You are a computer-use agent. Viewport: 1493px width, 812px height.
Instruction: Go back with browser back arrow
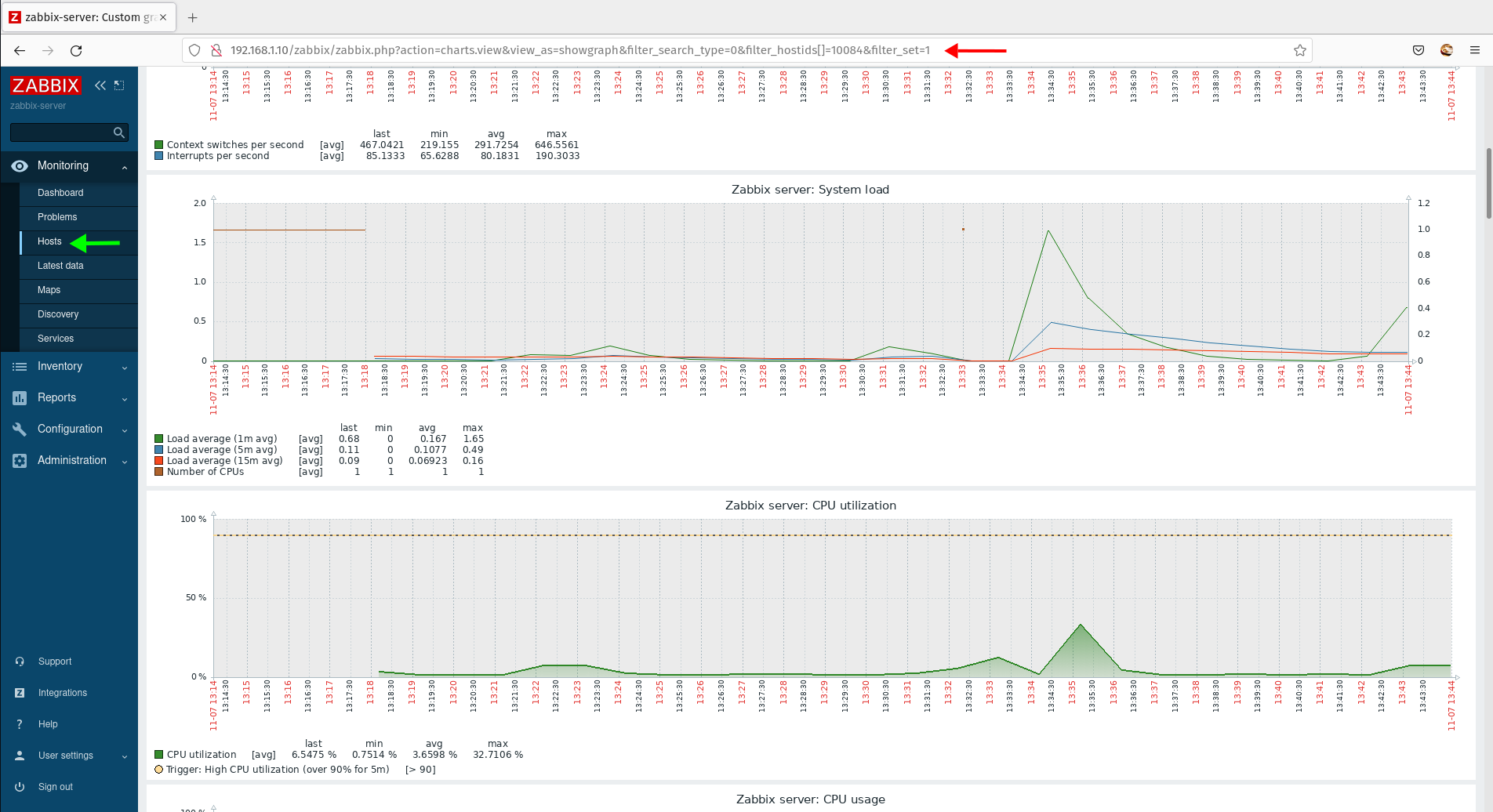point(20,50)
